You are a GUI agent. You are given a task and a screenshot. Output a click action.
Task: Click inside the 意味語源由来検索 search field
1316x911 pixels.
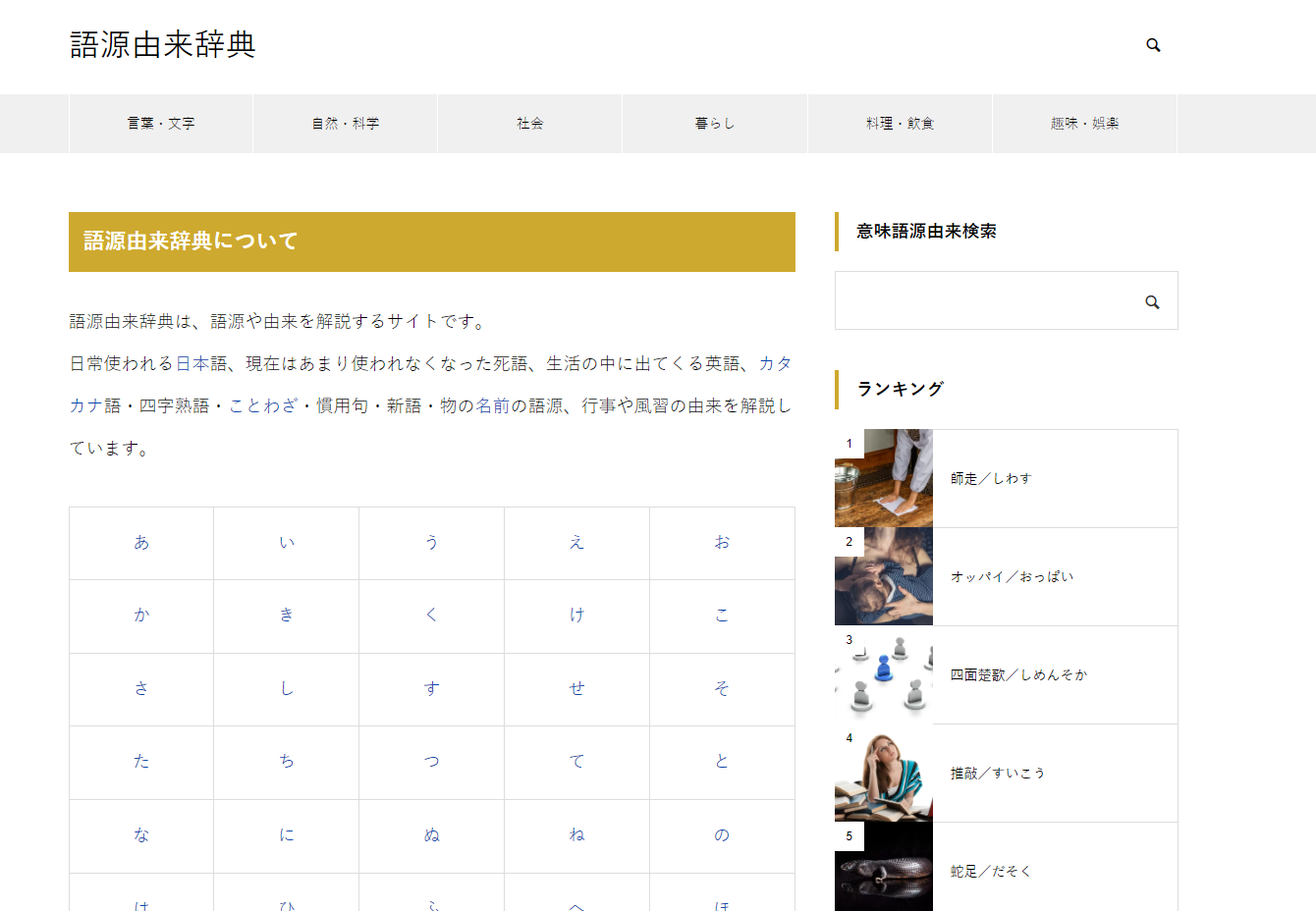(982, 300)
